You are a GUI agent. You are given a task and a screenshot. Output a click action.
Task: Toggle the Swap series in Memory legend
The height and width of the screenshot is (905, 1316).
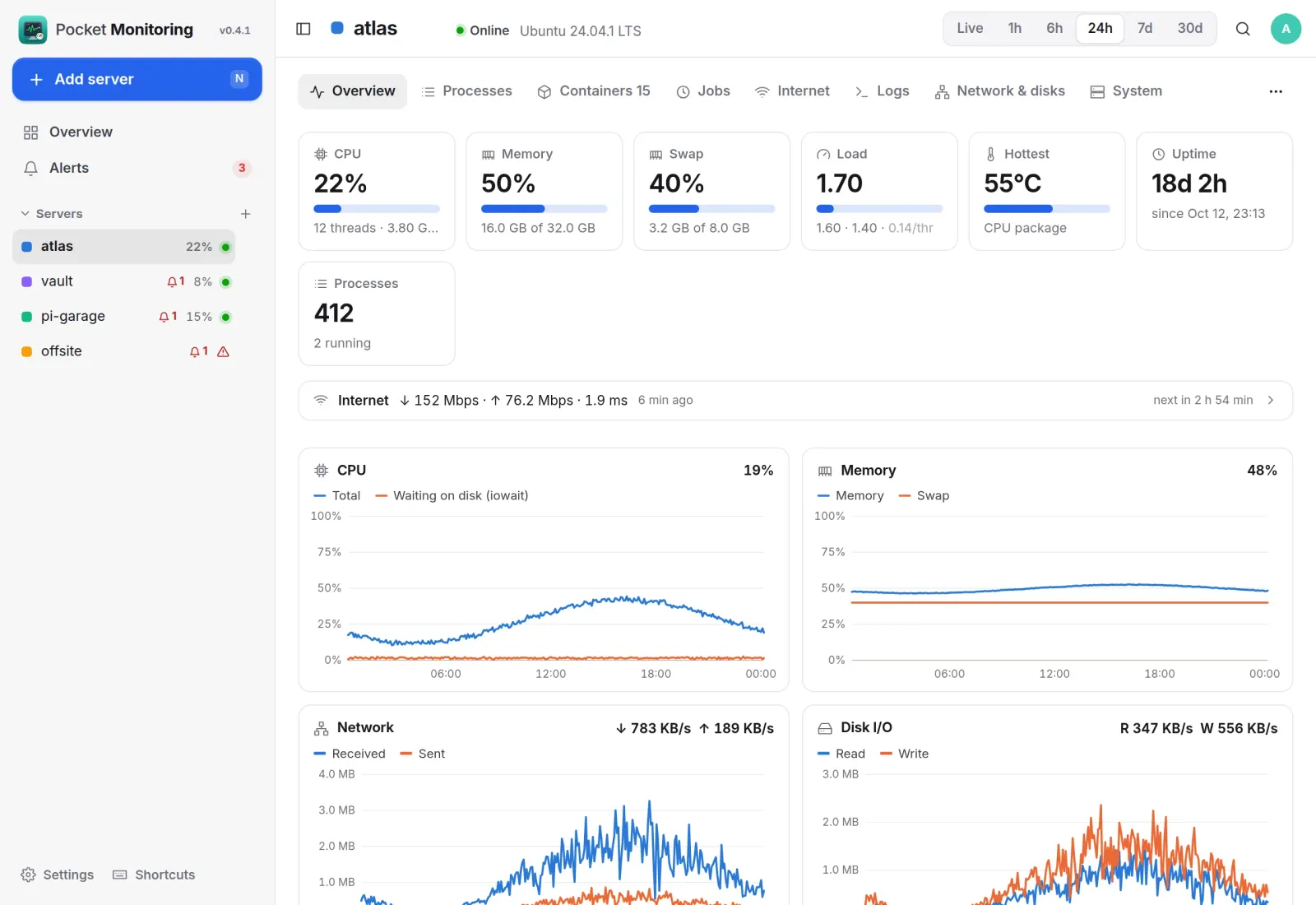pos(924,495)
